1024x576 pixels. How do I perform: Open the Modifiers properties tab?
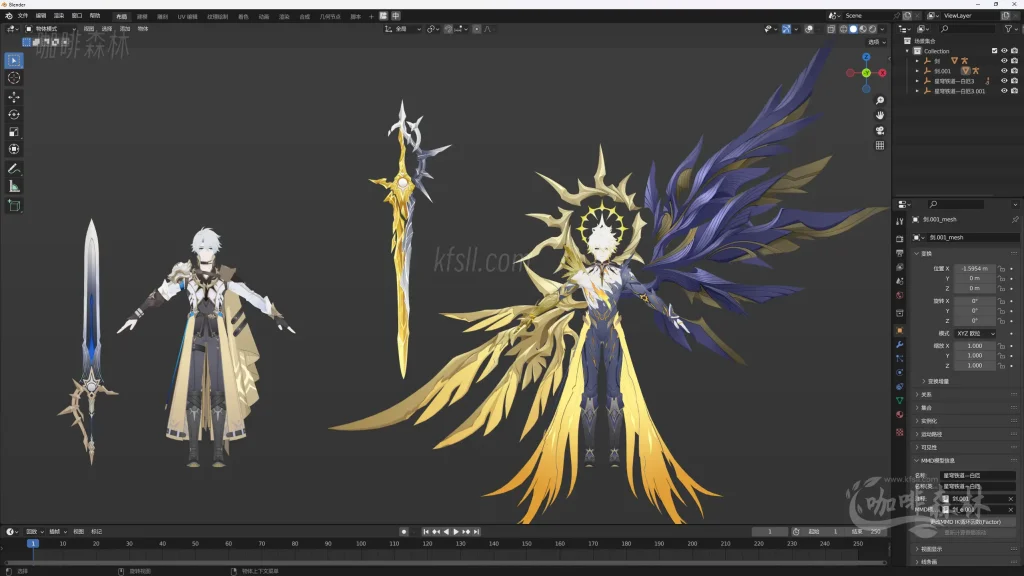(899, 344)
